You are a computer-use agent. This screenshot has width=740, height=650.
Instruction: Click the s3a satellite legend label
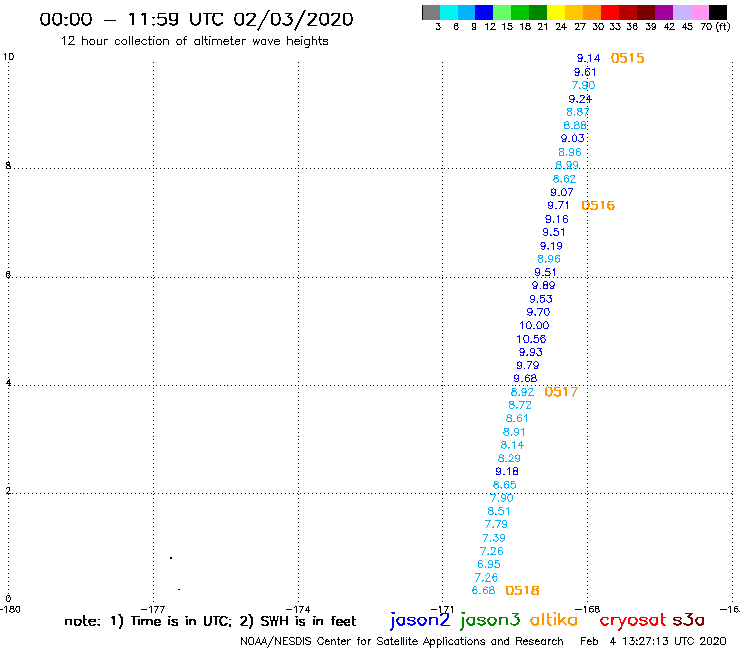pos(689,621)
